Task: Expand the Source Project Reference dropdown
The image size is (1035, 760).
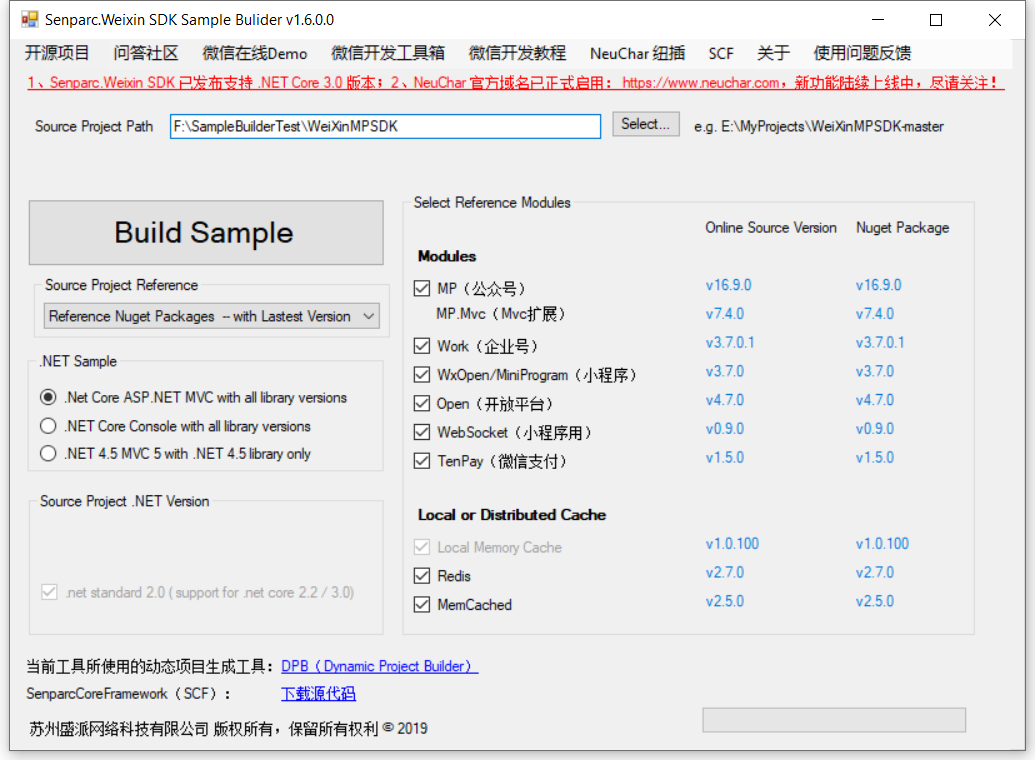Action: (367, 317)
